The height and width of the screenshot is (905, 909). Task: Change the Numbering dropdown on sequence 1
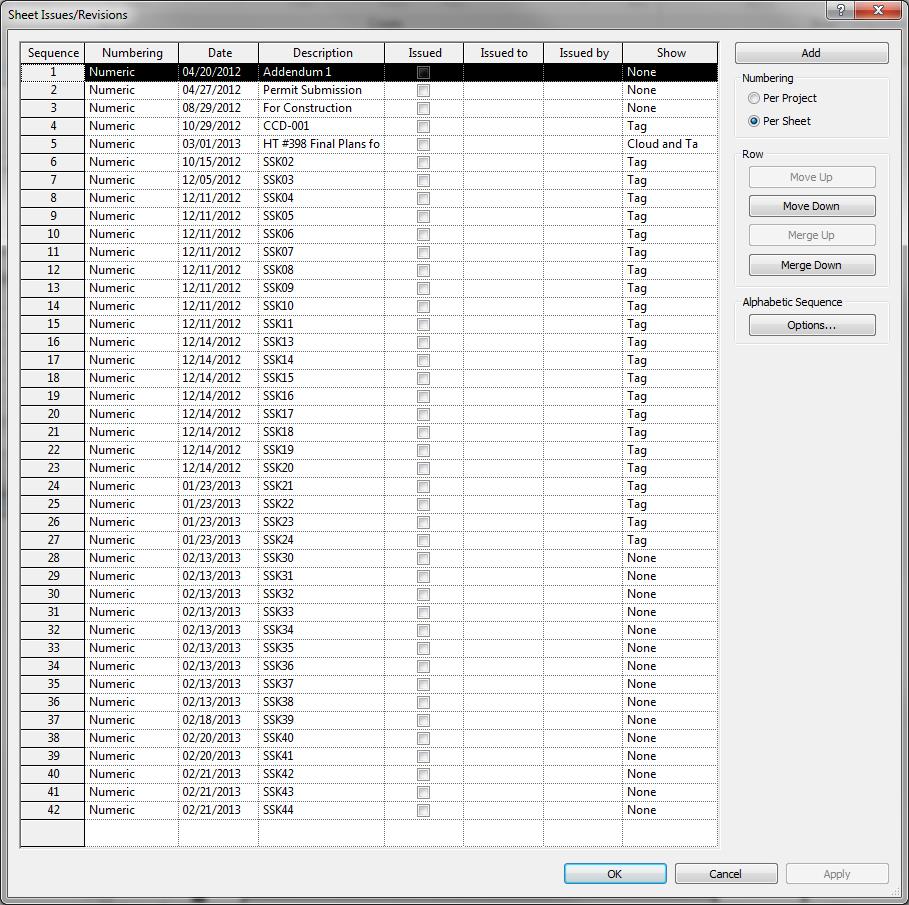click(x=131, y=71)
